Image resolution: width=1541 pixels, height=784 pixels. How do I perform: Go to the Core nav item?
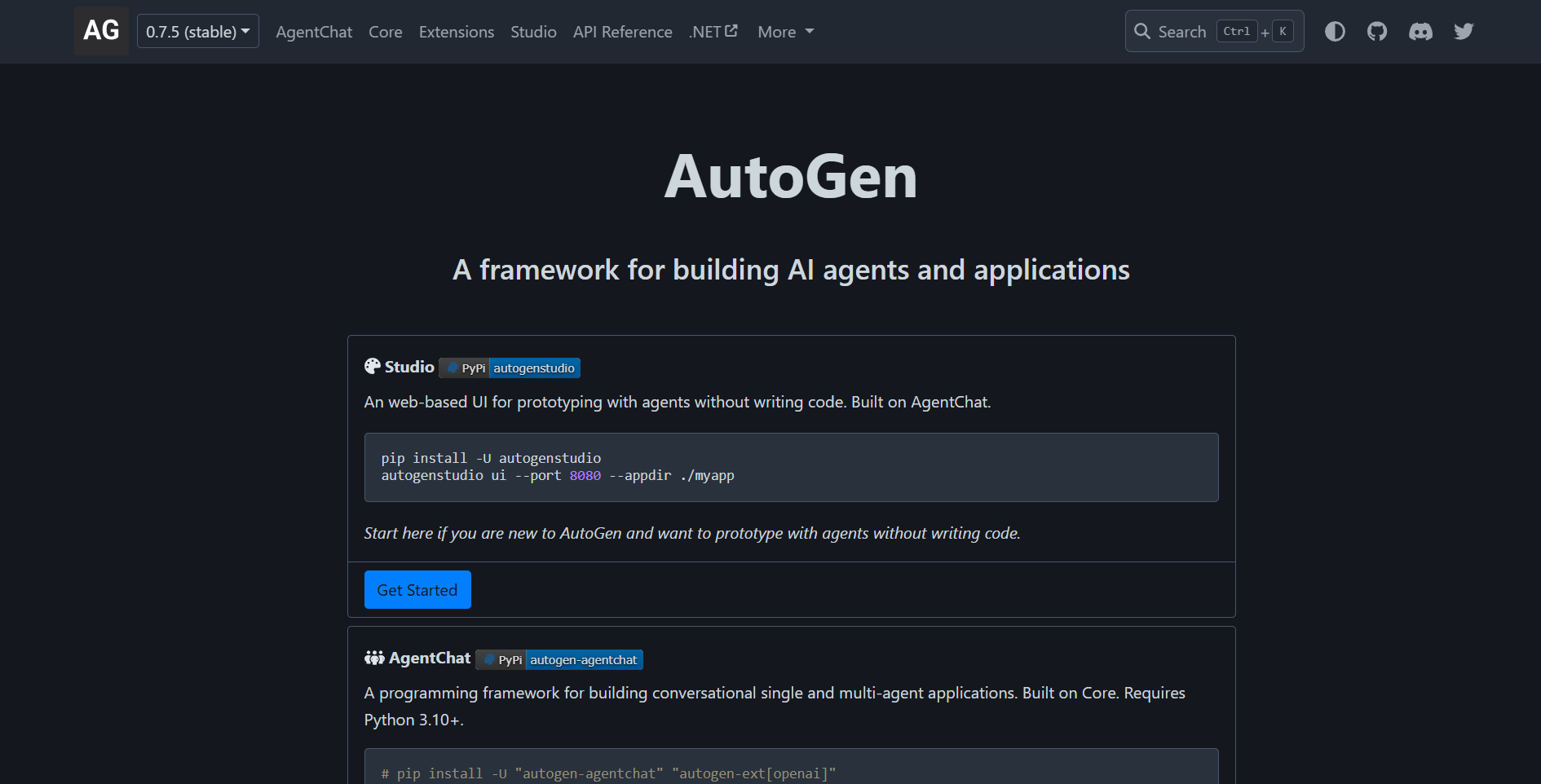(x=386, y=32)
